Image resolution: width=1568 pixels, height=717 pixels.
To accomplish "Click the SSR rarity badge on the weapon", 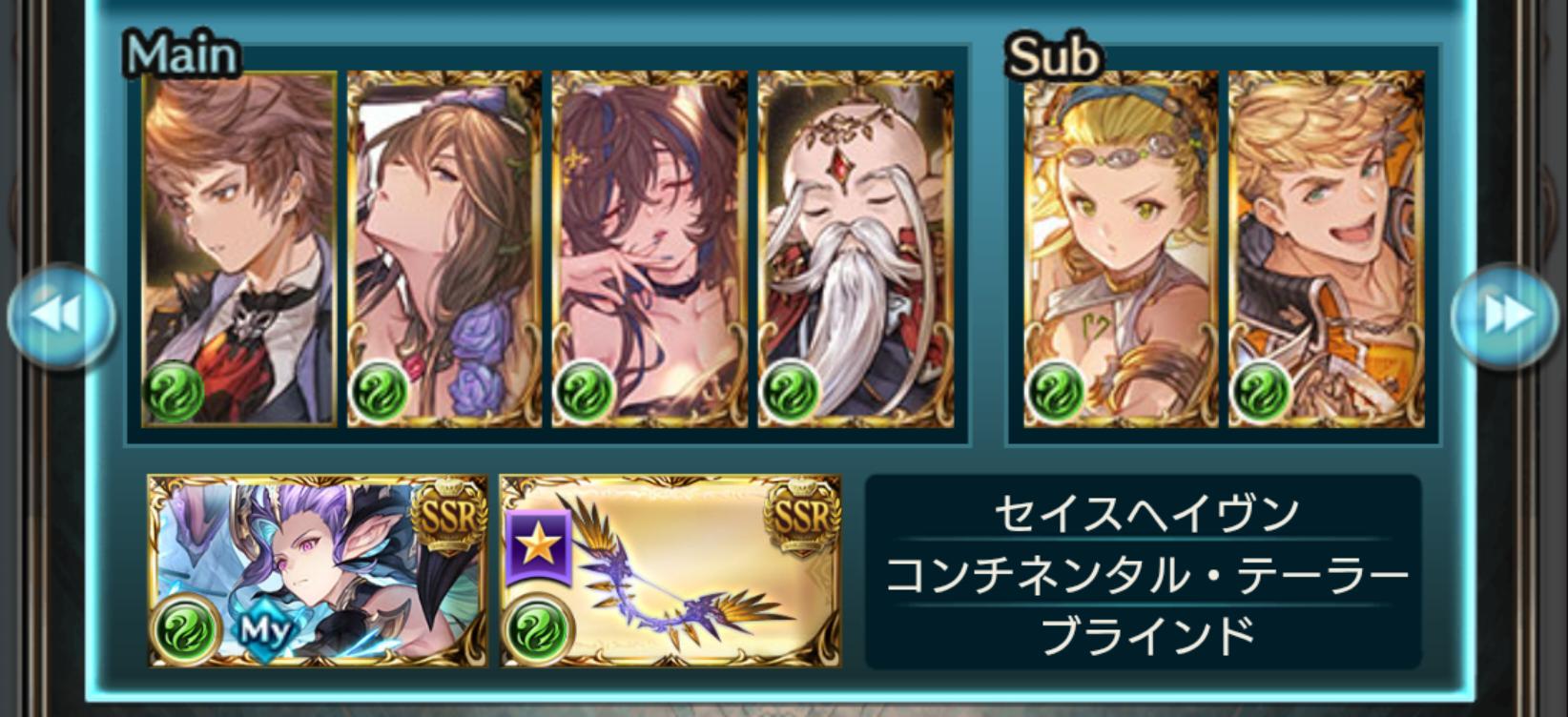I will (801, 518).
